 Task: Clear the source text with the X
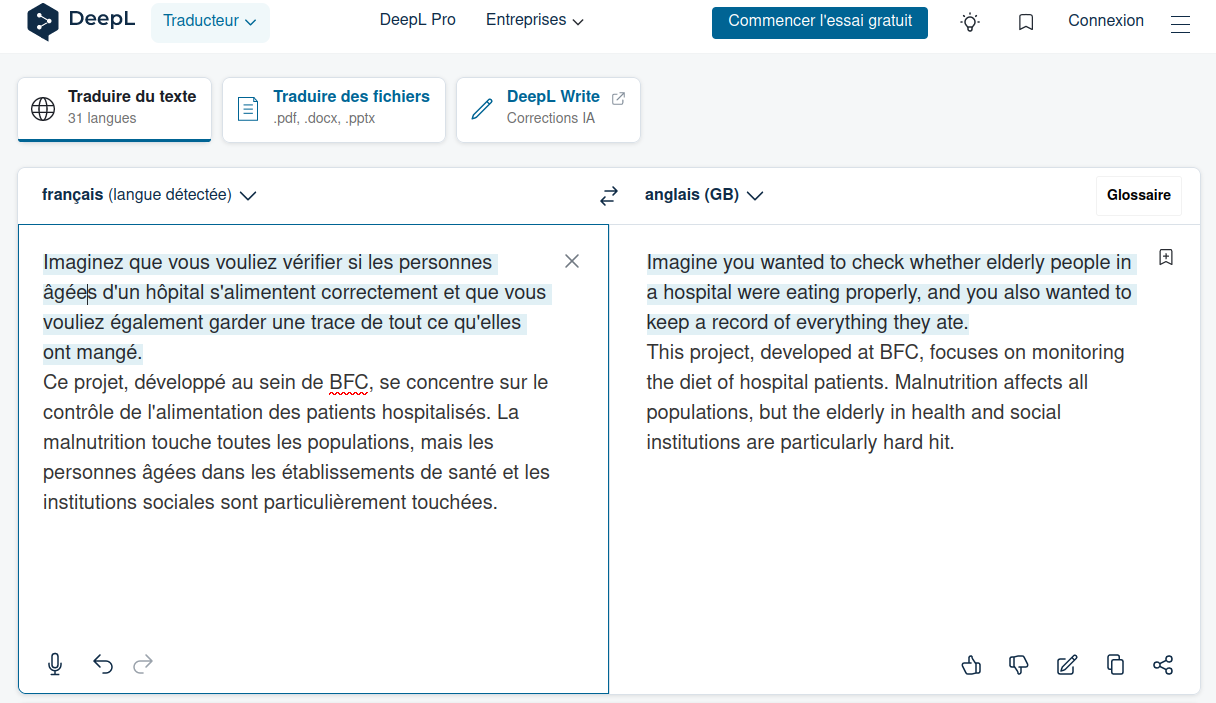[x=572, y=261]
